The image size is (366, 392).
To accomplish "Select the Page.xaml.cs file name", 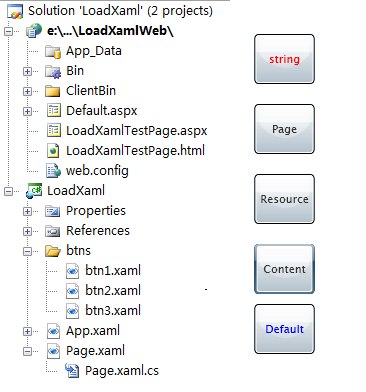I will point(122,371).
